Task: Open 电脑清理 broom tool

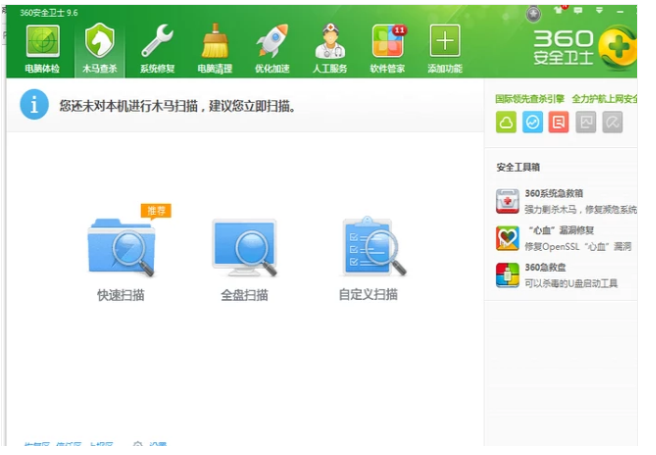Action: [x=214, y=48]
